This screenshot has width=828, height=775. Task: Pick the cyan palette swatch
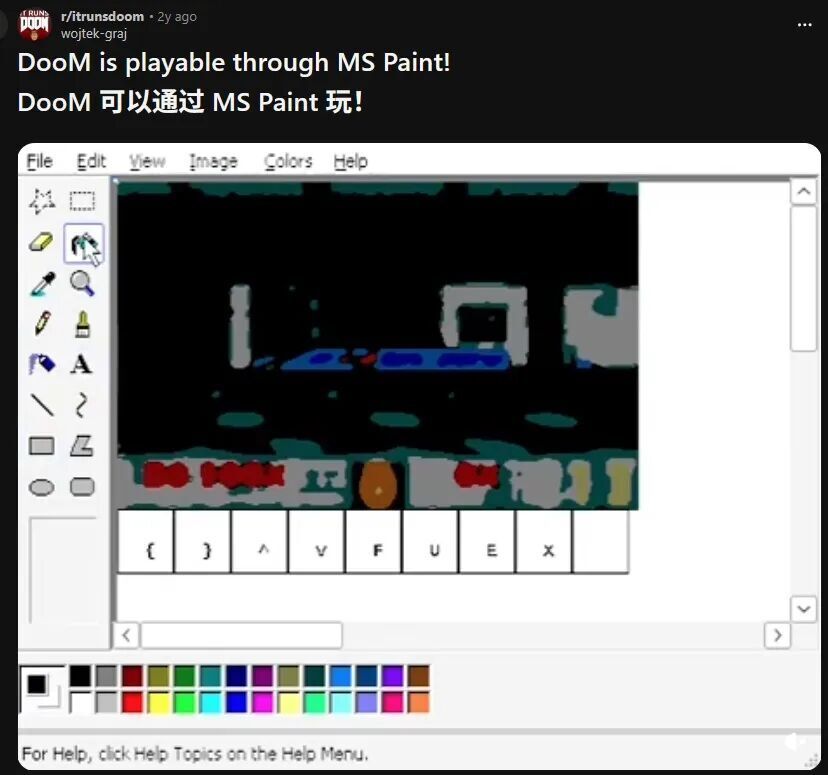211,702
